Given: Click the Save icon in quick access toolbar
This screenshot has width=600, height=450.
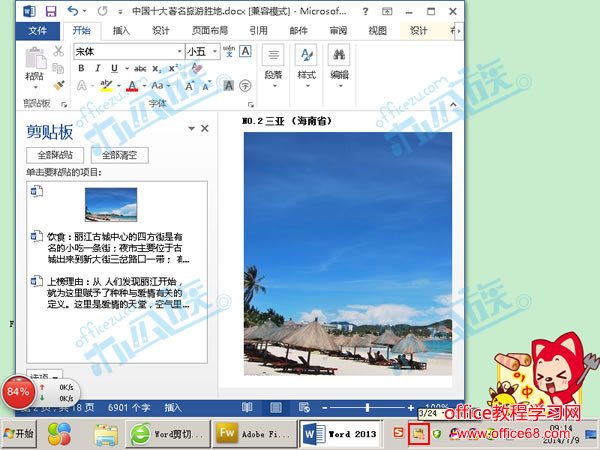Looking at the screenshot, I should tap(51, 11).
